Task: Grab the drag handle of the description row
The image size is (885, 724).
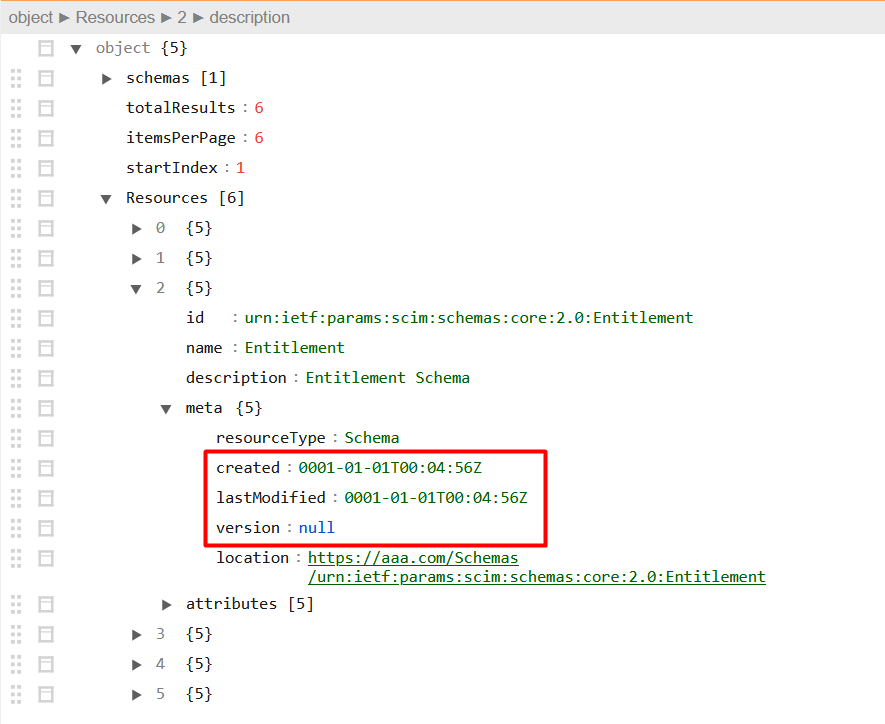Action: (16, 379)
